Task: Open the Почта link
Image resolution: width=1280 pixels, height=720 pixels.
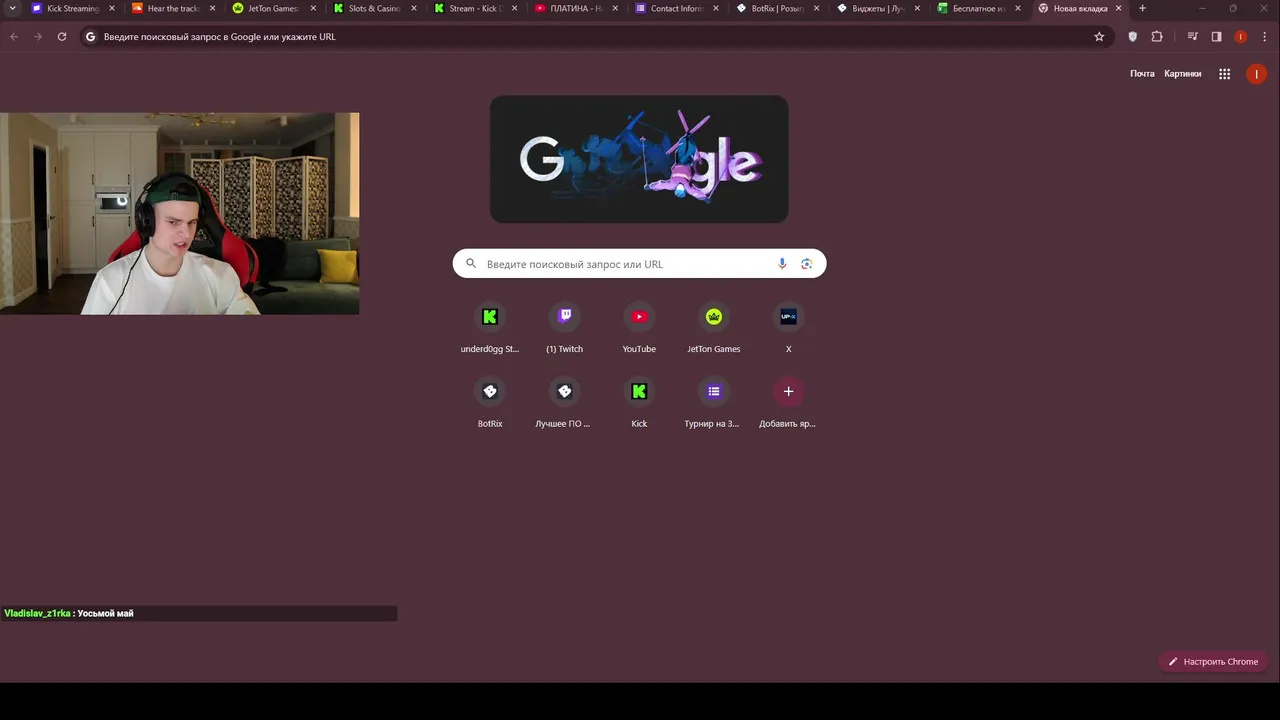Action: coord(1142,74)
